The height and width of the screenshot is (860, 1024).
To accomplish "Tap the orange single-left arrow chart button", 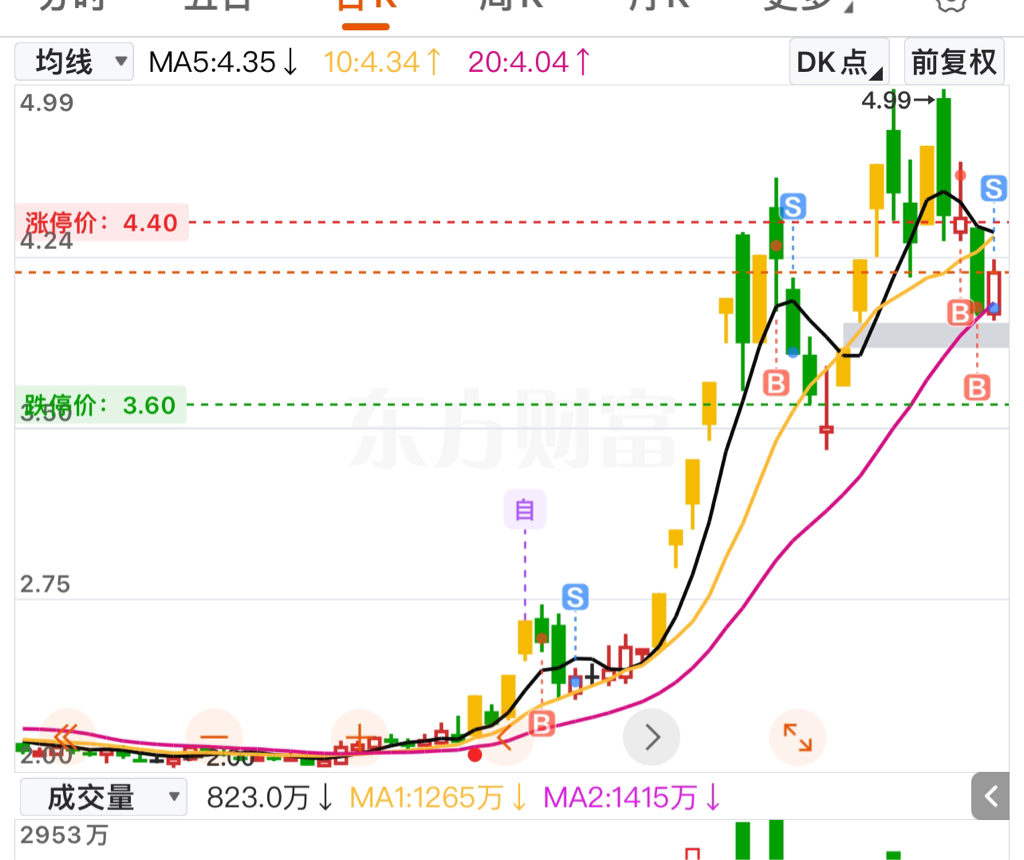I will point(505,737).
